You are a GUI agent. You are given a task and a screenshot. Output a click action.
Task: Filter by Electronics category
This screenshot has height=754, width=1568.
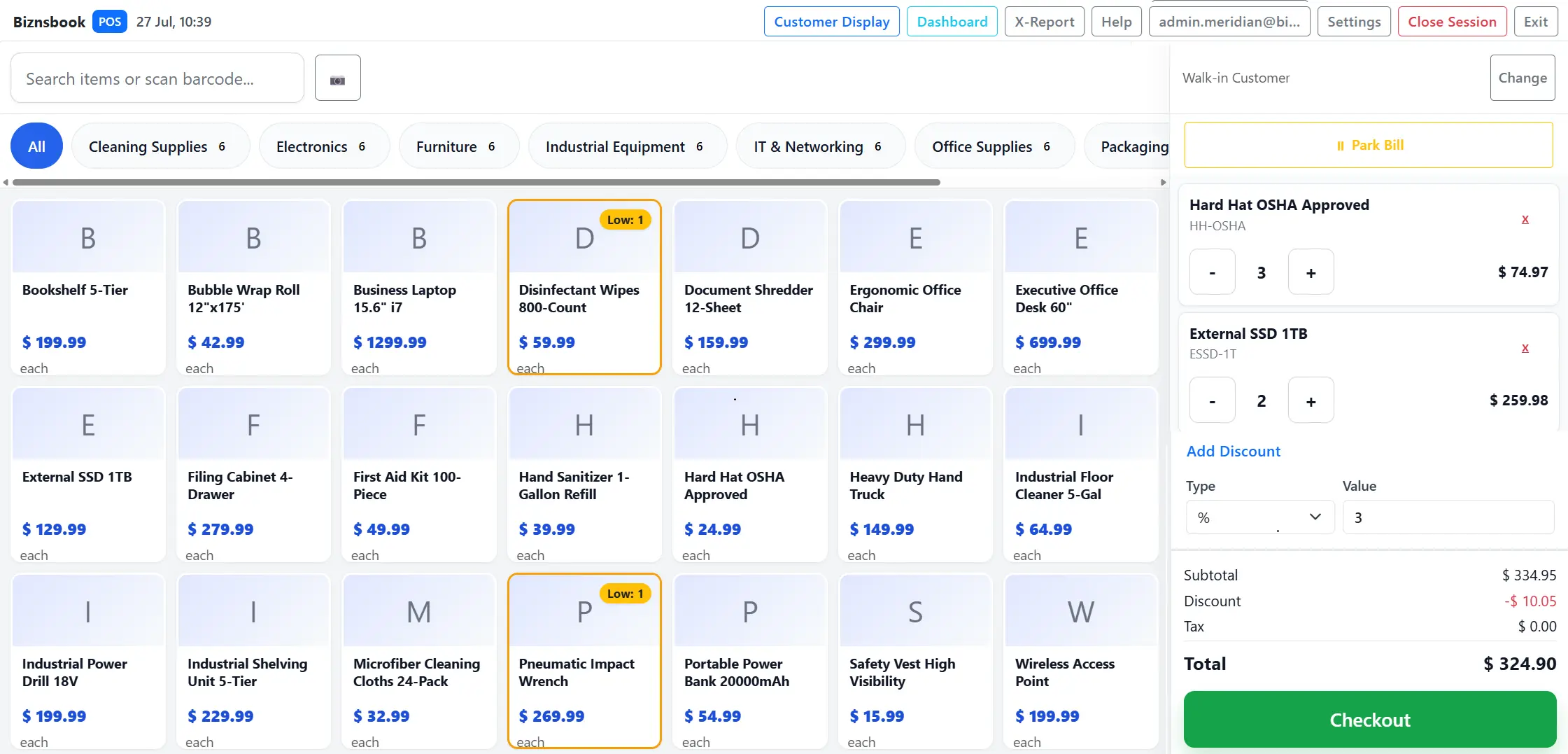(324, 146)
